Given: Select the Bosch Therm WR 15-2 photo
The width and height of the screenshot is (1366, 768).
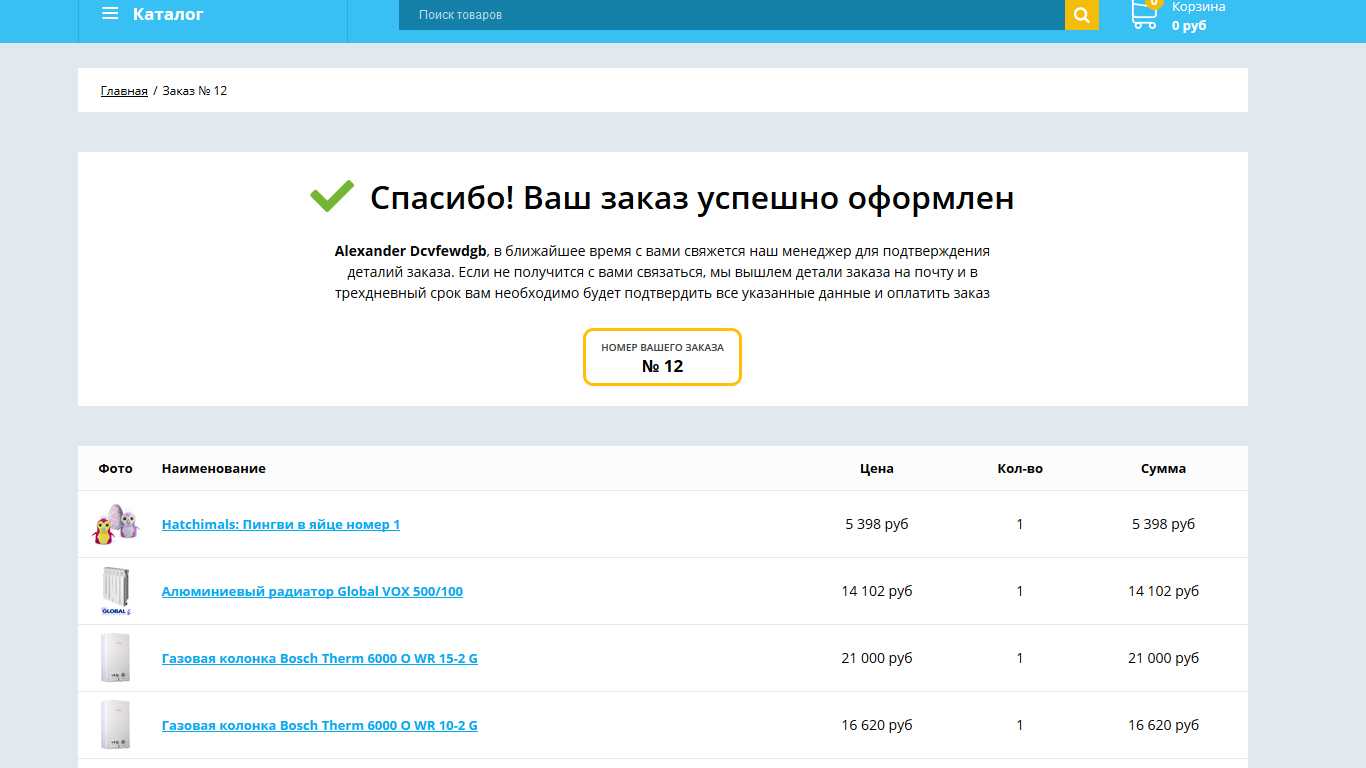Looking at the screenshot, I should coord(115,657).
